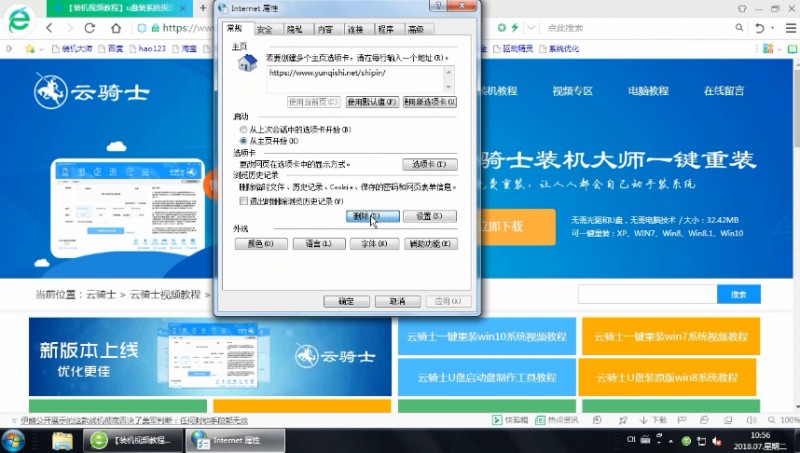Viewport: 800px width, 453px height.
Task: Click the 辅助功能 (Accessibility) button
Action: point(431,244)
